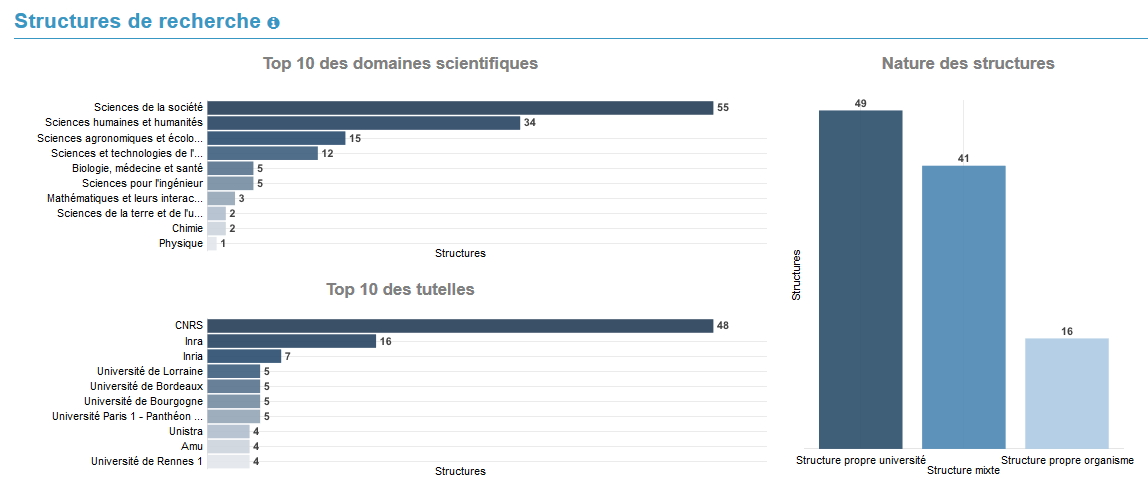Click the Structure propre organisme axis label
This screenshot has height=504, width=1148.
(1067, 460)
